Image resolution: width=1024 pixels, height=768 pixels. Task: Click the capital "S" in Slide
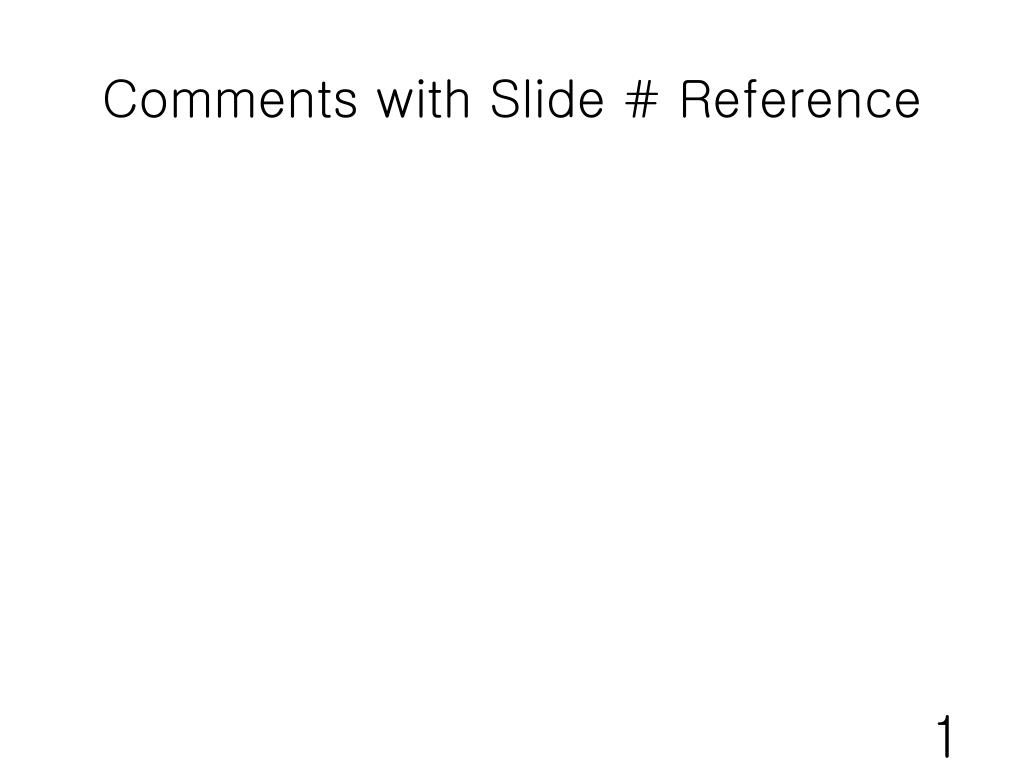(x=505, y=99)
